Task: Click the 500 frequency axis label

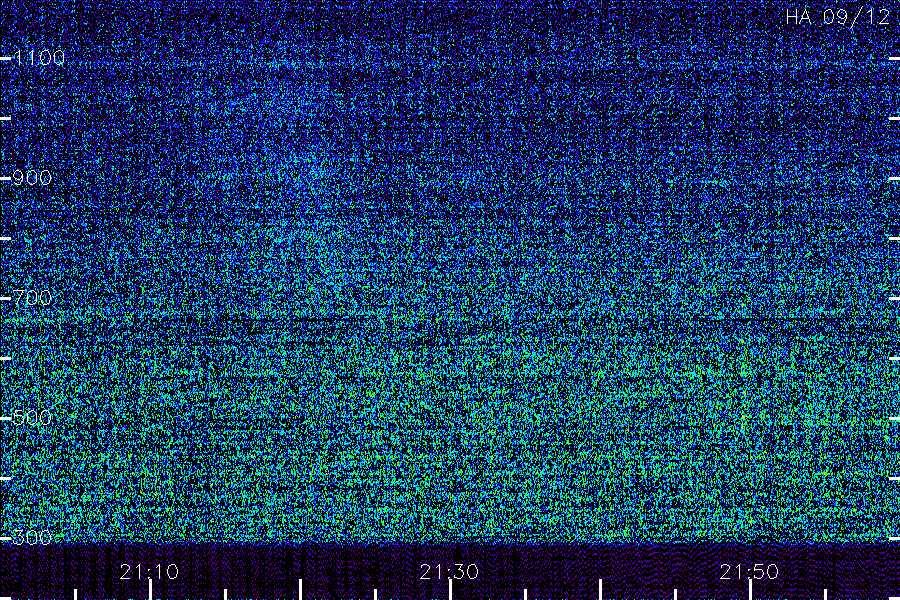Action: (32, 418)
